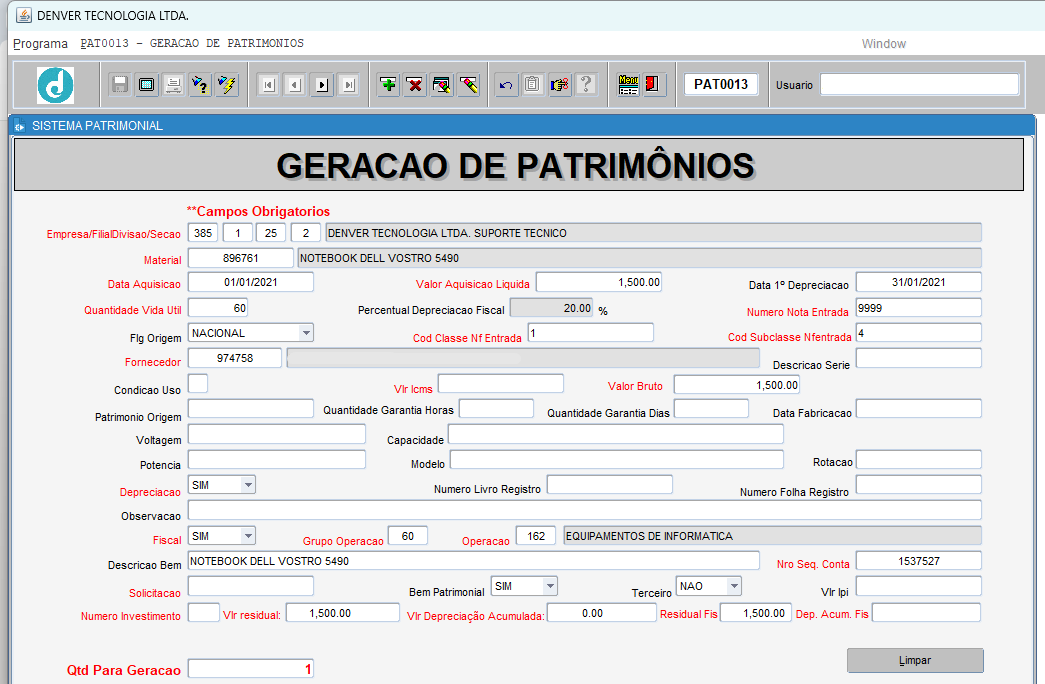This screenshot has width=1045, height=684.
Task: Save the record with the diskette icon
Action: (118, 84)
